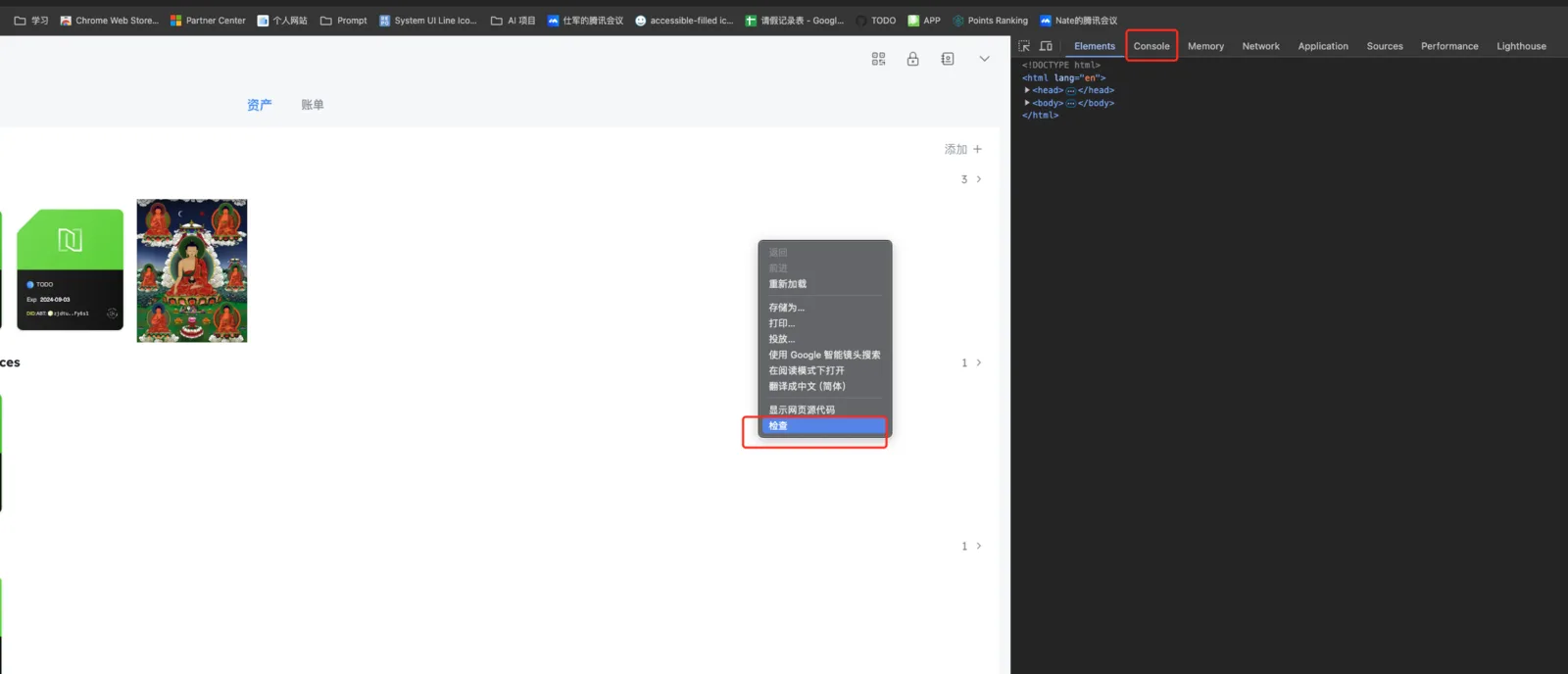Choose 投放... from the context menu

(x=825, y=339)
